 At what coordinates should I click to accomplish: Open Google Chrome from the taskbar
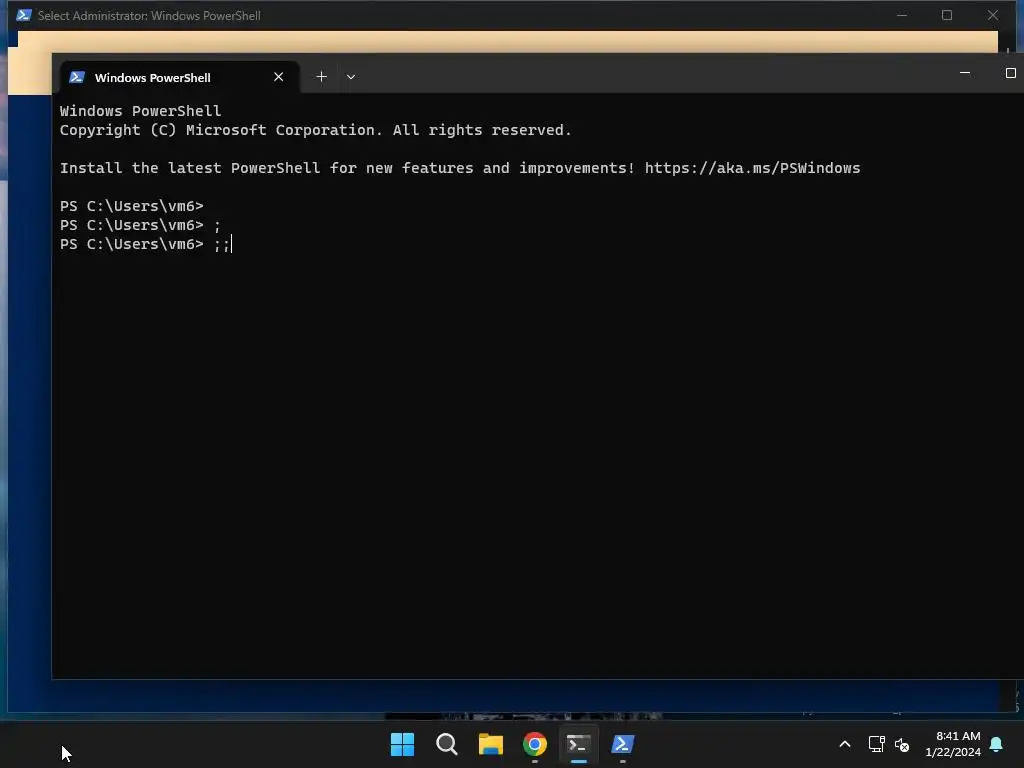click(535, 744)
